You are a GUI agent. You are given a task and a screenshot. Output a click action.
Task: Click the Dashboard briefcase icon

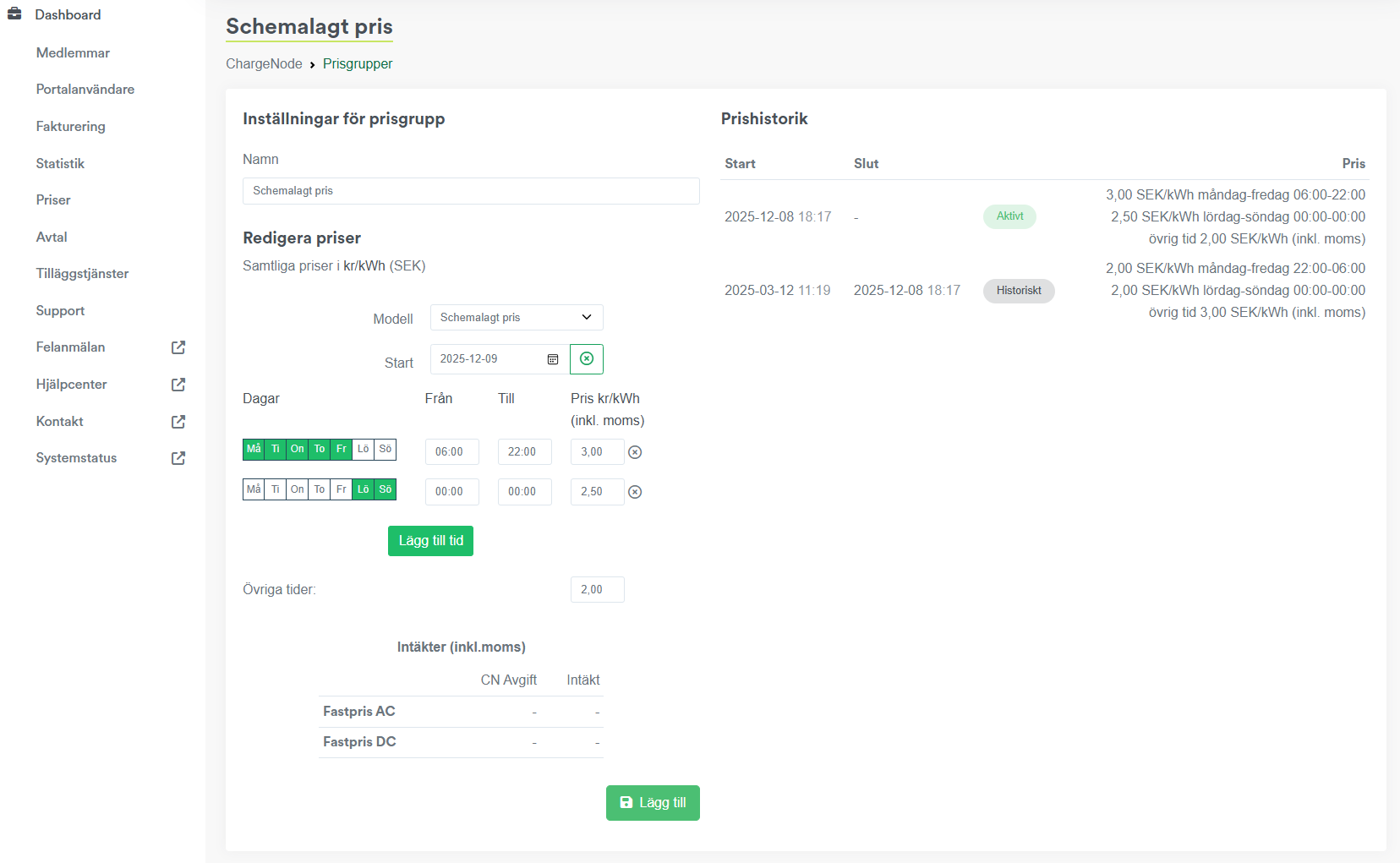[x=14, y=14]
